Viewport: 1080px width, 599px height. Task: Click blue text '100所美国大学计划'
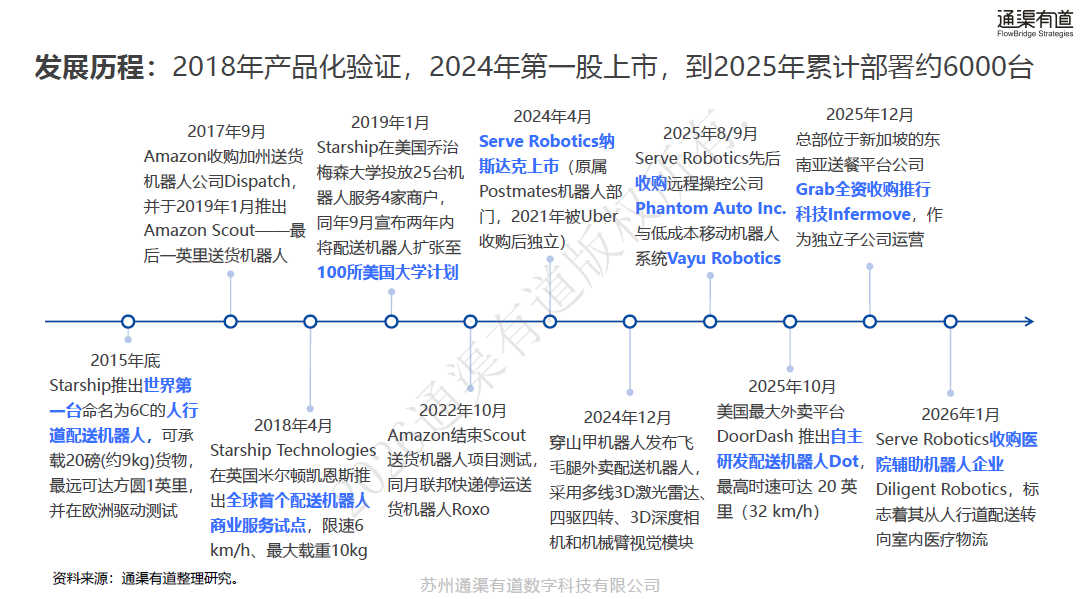(388, 272)
